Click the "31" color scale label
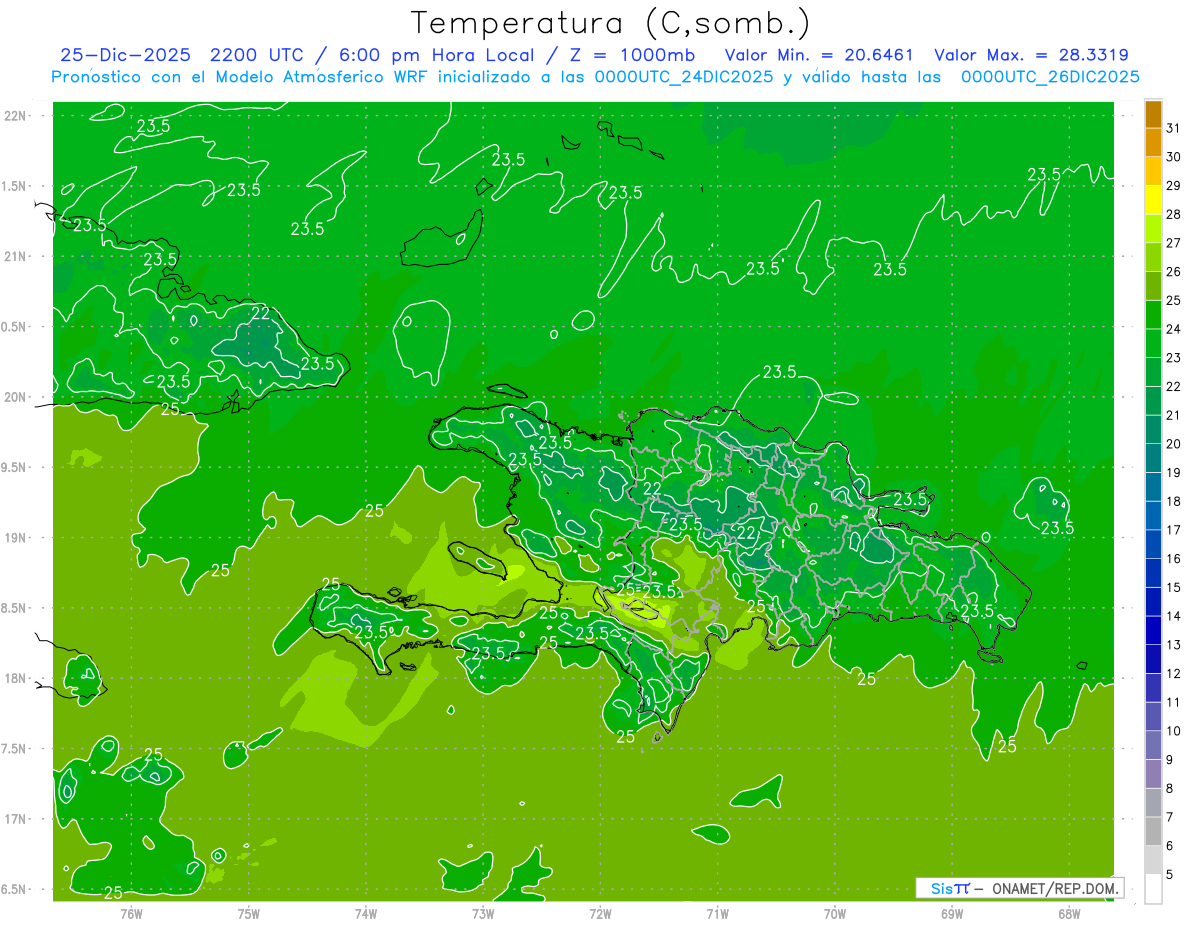1200x927 pixels. tap(1175, 128)
